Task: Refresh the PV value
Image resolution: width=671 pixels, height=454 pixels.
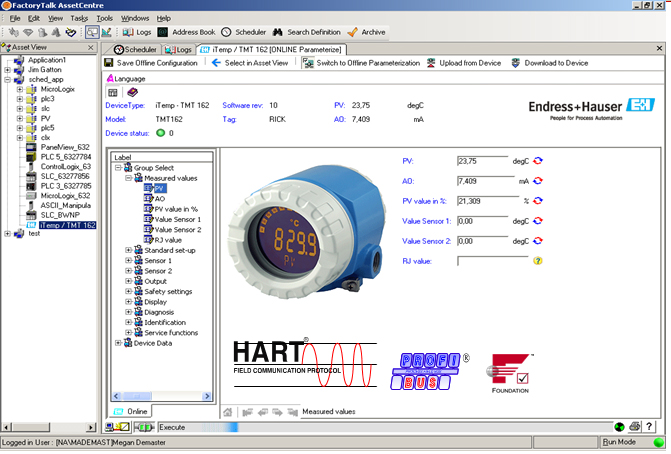Action: tap(538, 161)
